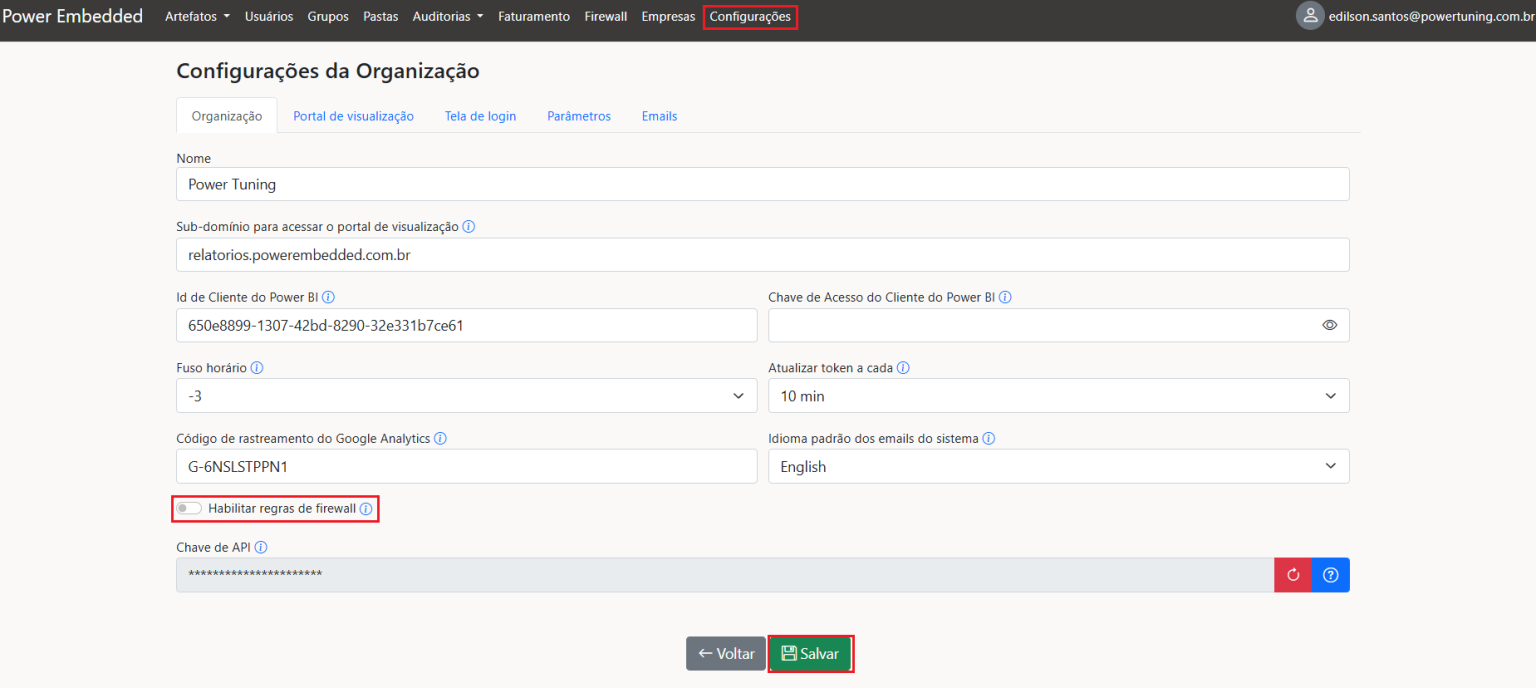Click info icon next to Id de Cliente
This screenshot has height=688, width=1536.
328,297
